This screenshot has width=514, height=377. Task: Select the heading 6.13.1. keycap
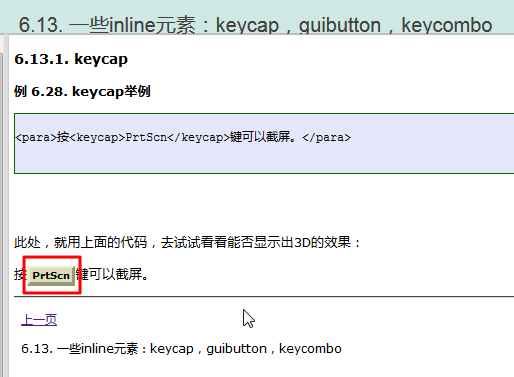click(x=71, y=59)
